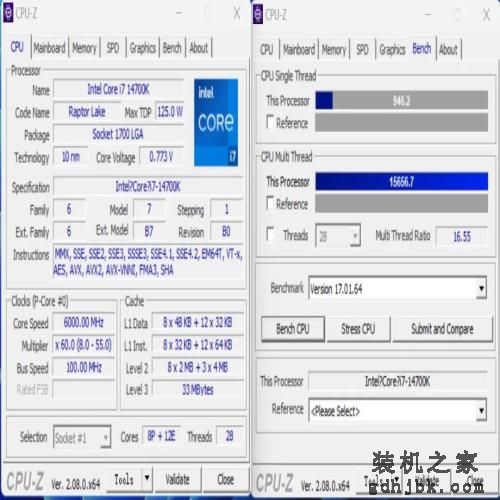This screenshot has width=500, height=500.
Task: Switch to Bench tab in left window
Action: [x=172, y=48]
